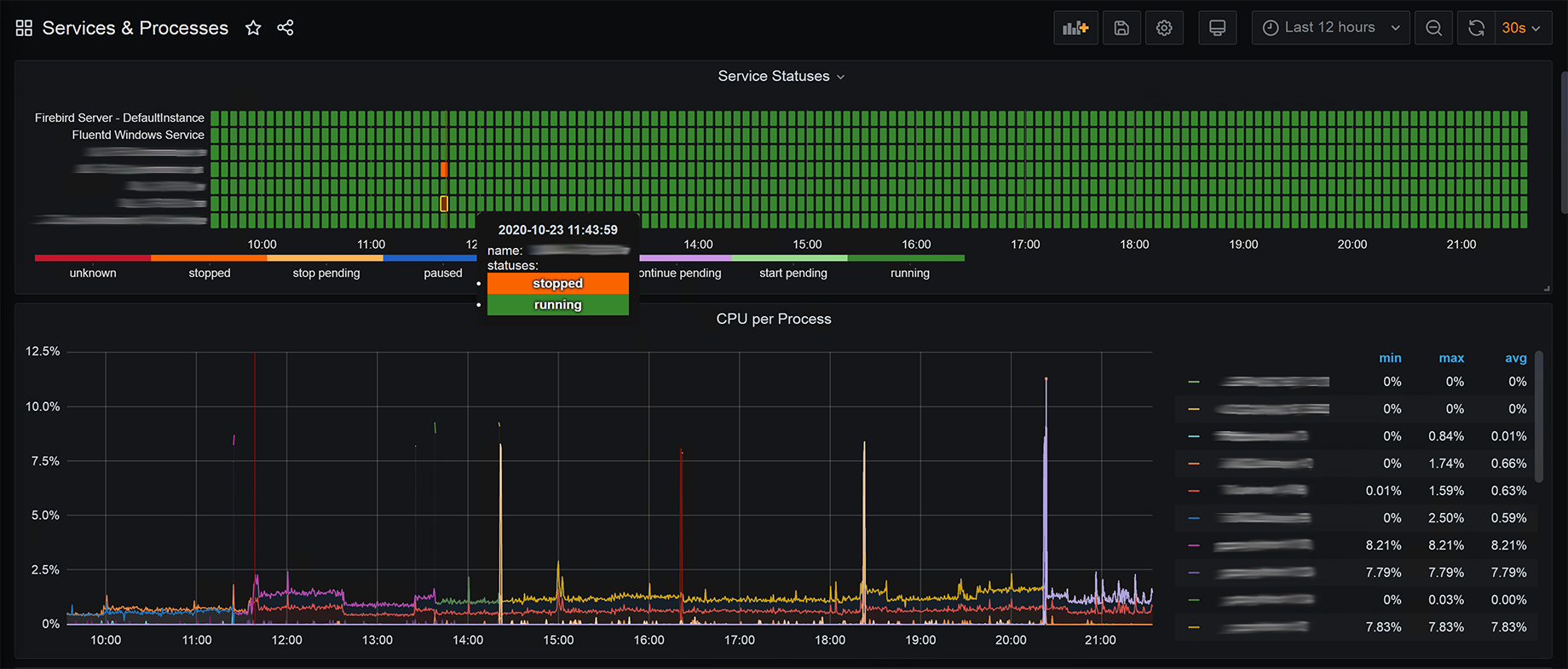Viewport: 1568px width, 669px height.
Task: Click the Add panel icon
Action: coord(1075,28)
